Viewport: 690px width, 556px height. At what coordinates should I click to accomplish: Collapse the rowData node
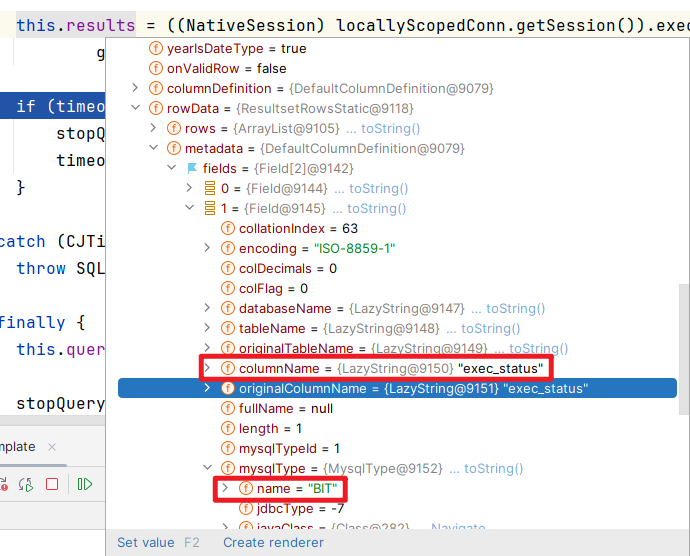pyautogui.click(x=136, y=108)
